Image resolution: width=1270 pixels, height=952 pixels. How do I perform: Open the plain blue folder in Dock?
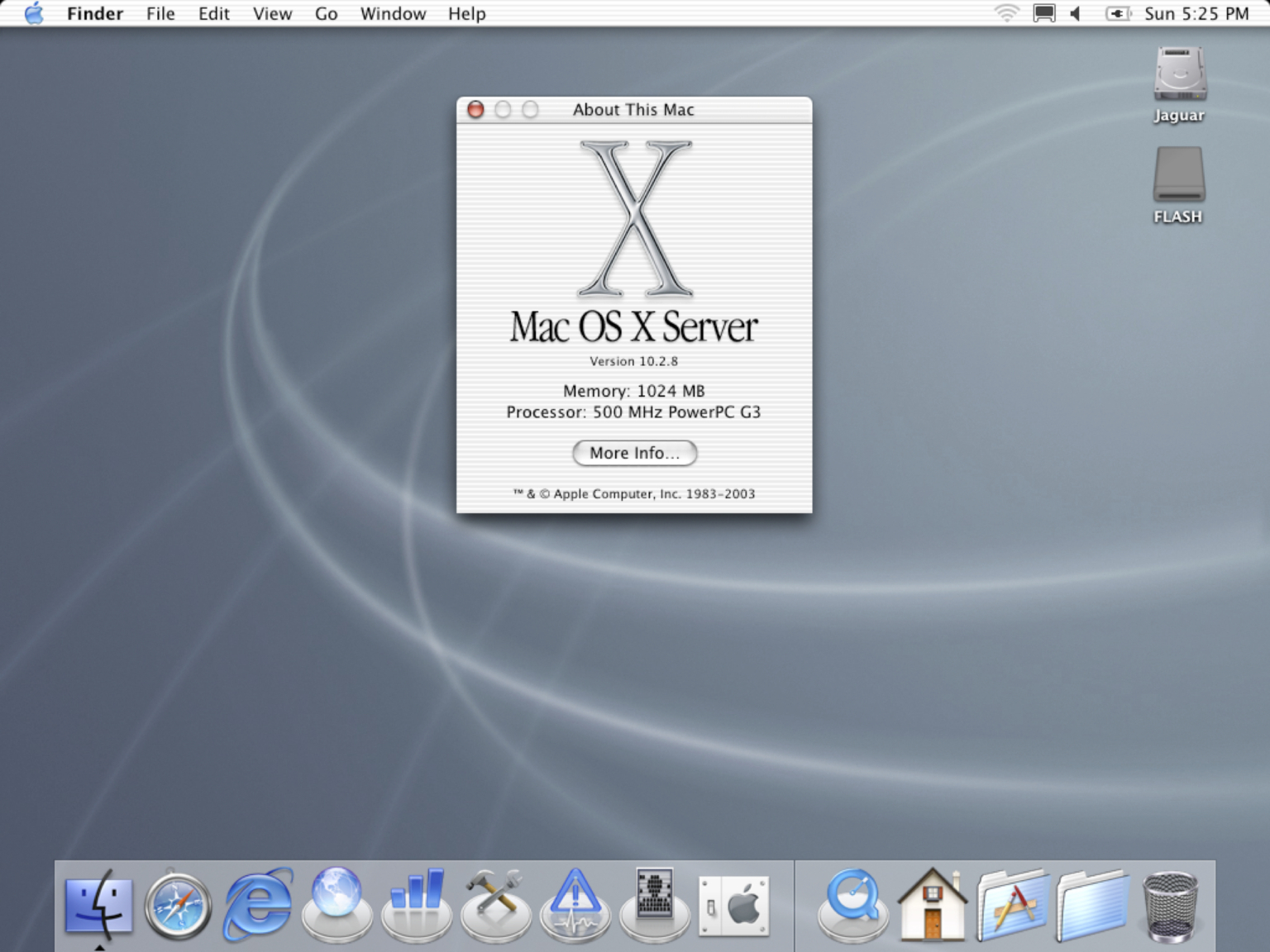1091,906
